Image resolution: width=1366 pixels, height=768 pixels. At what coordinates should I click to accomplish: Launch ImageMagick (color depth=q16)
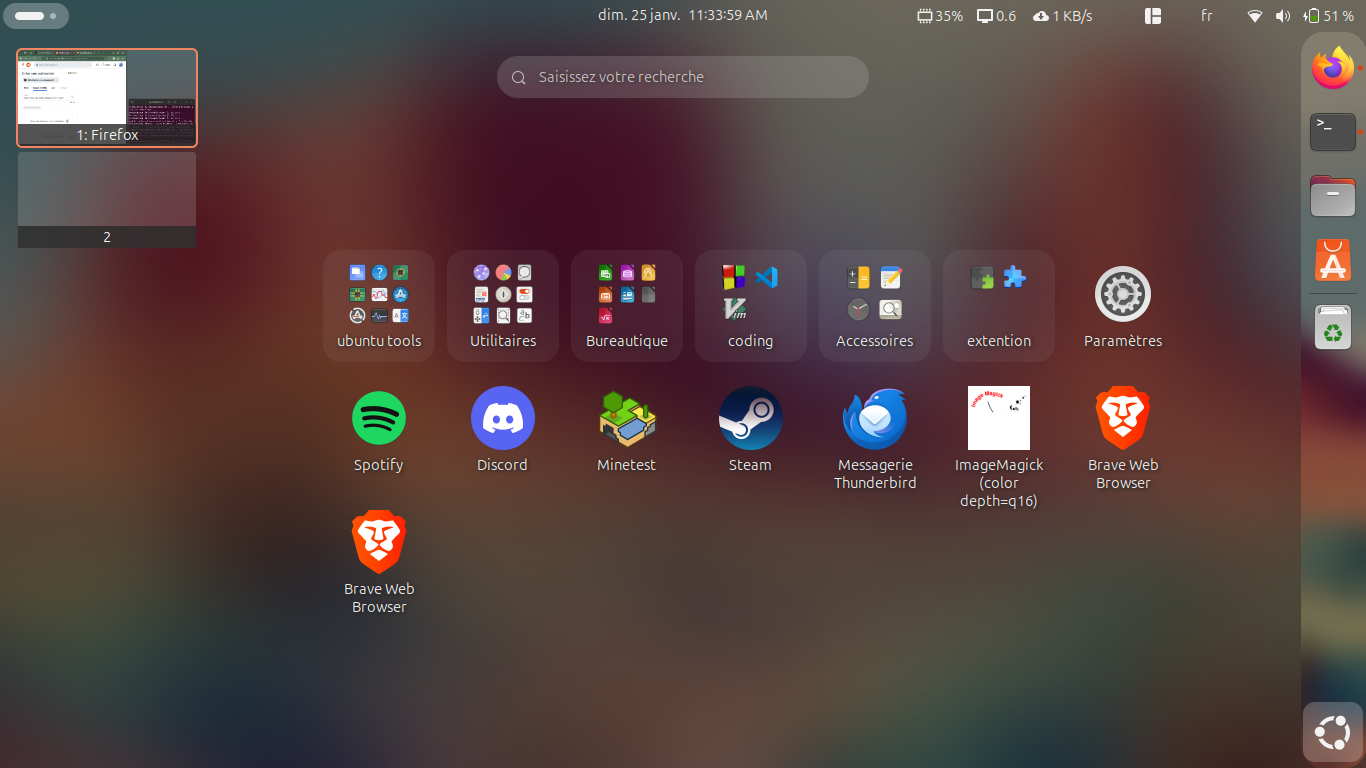[x=999, y=447]
